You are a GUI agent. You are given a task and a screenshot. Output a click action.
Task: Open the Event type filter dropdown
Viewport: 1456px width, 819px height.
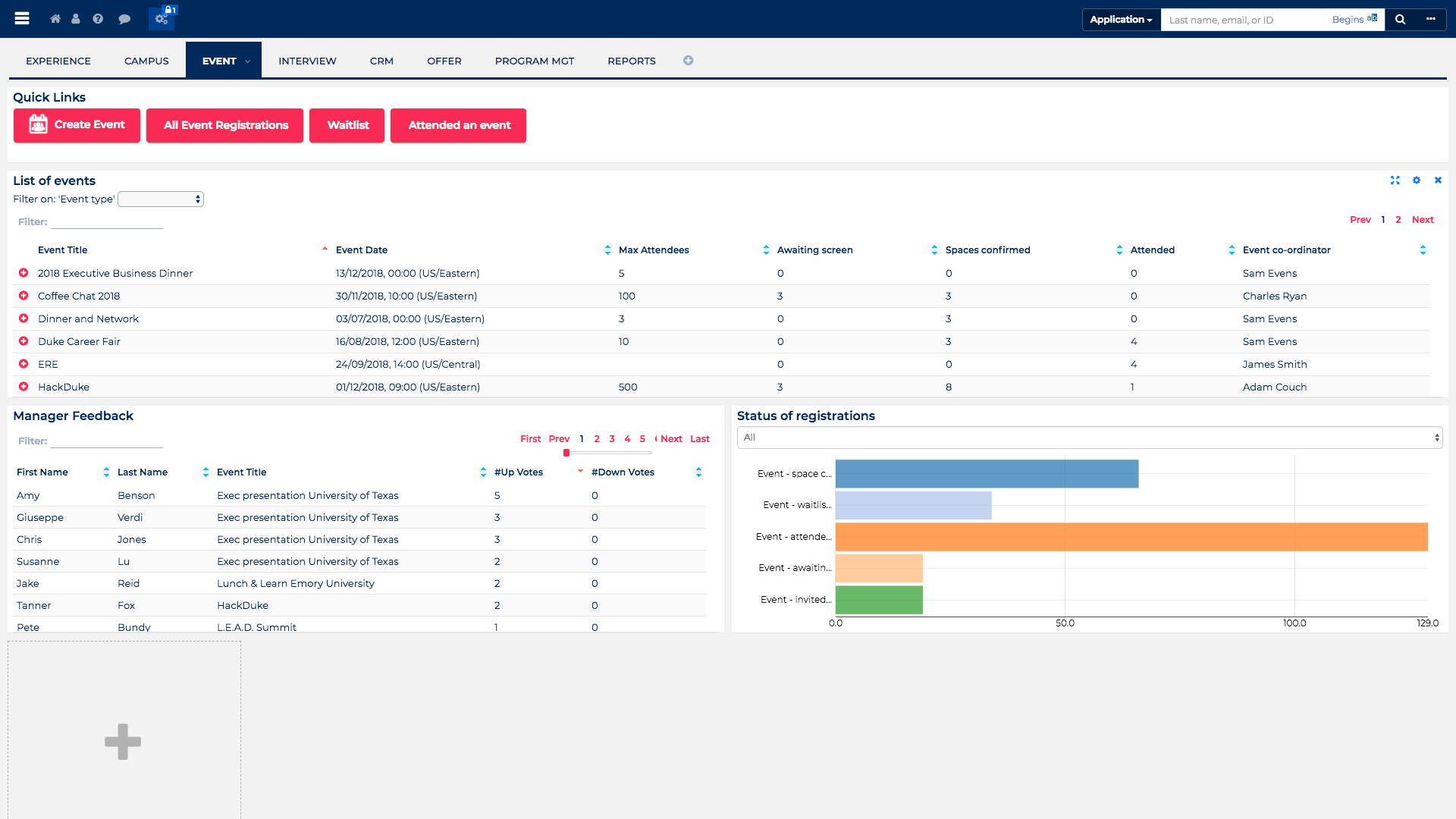[161, 199]
